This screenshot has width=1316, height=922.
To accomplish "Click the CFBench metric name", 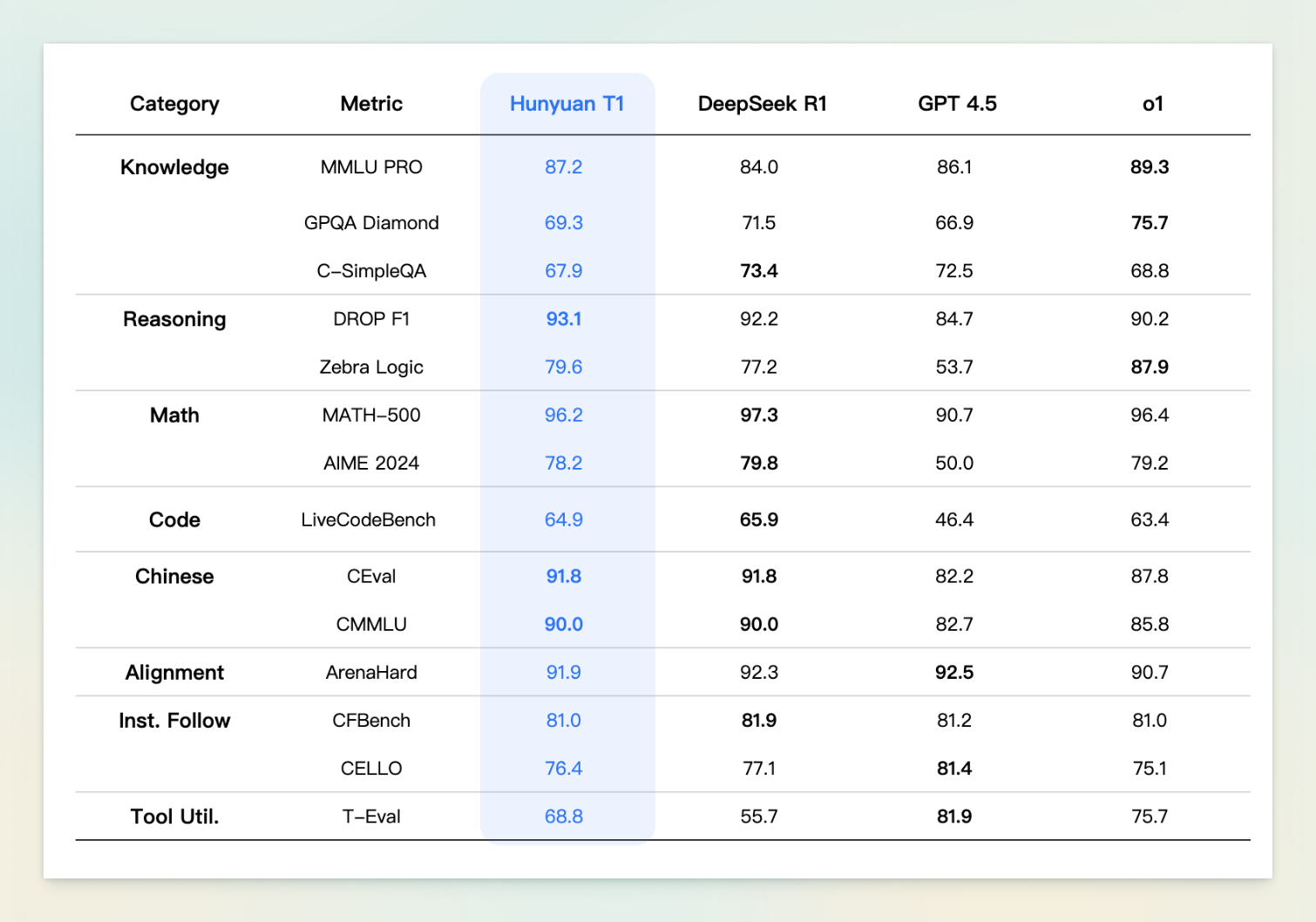I will coord(371,720).
